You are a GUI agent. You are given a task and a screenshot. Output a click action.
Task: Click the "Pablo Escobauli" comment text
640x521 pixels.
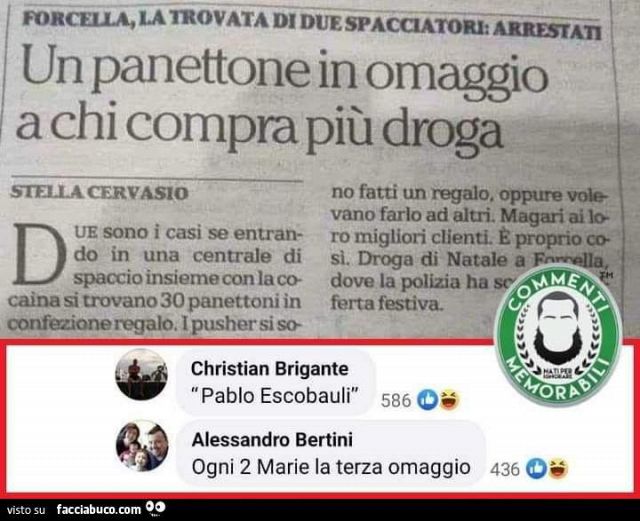coord(274,396)
